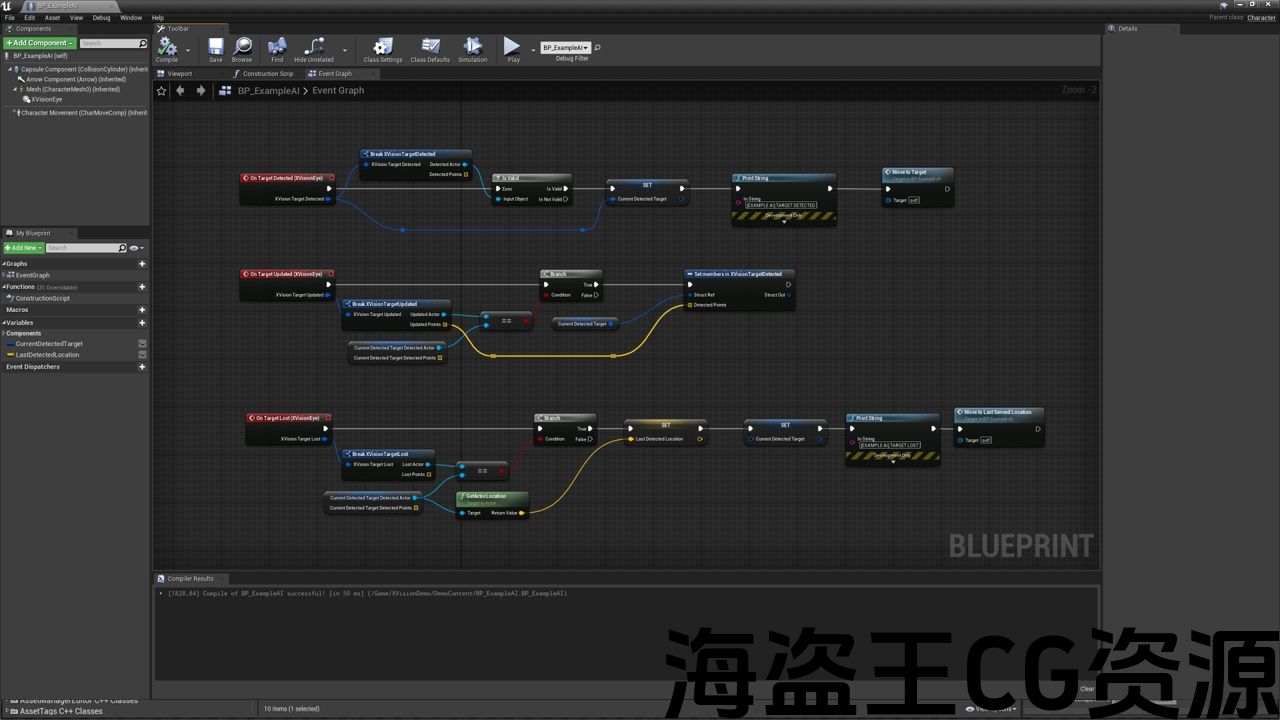This screenshot has width=1280, height=720.
Task: Start Simulation from the toolbar
Action: [473, 48]
